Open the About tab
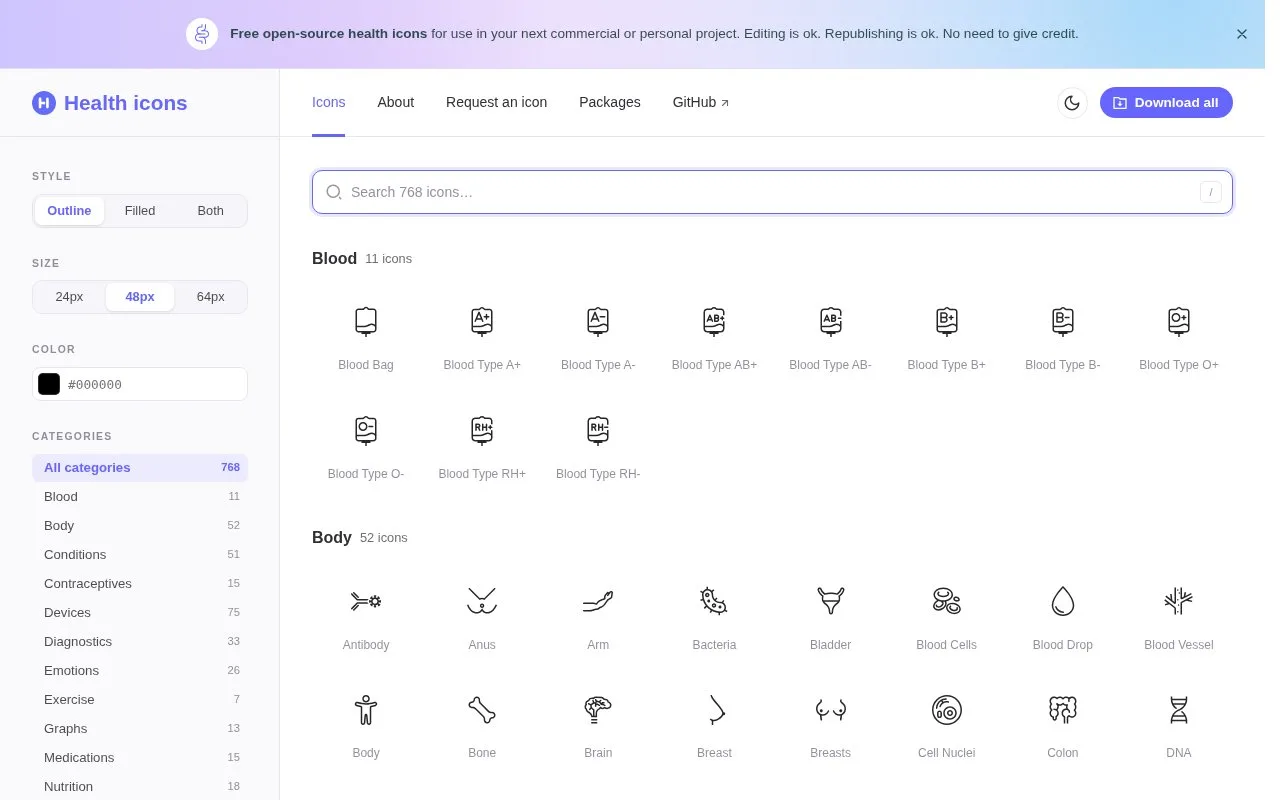This screenshot has height=800, width=1280. 396,102
